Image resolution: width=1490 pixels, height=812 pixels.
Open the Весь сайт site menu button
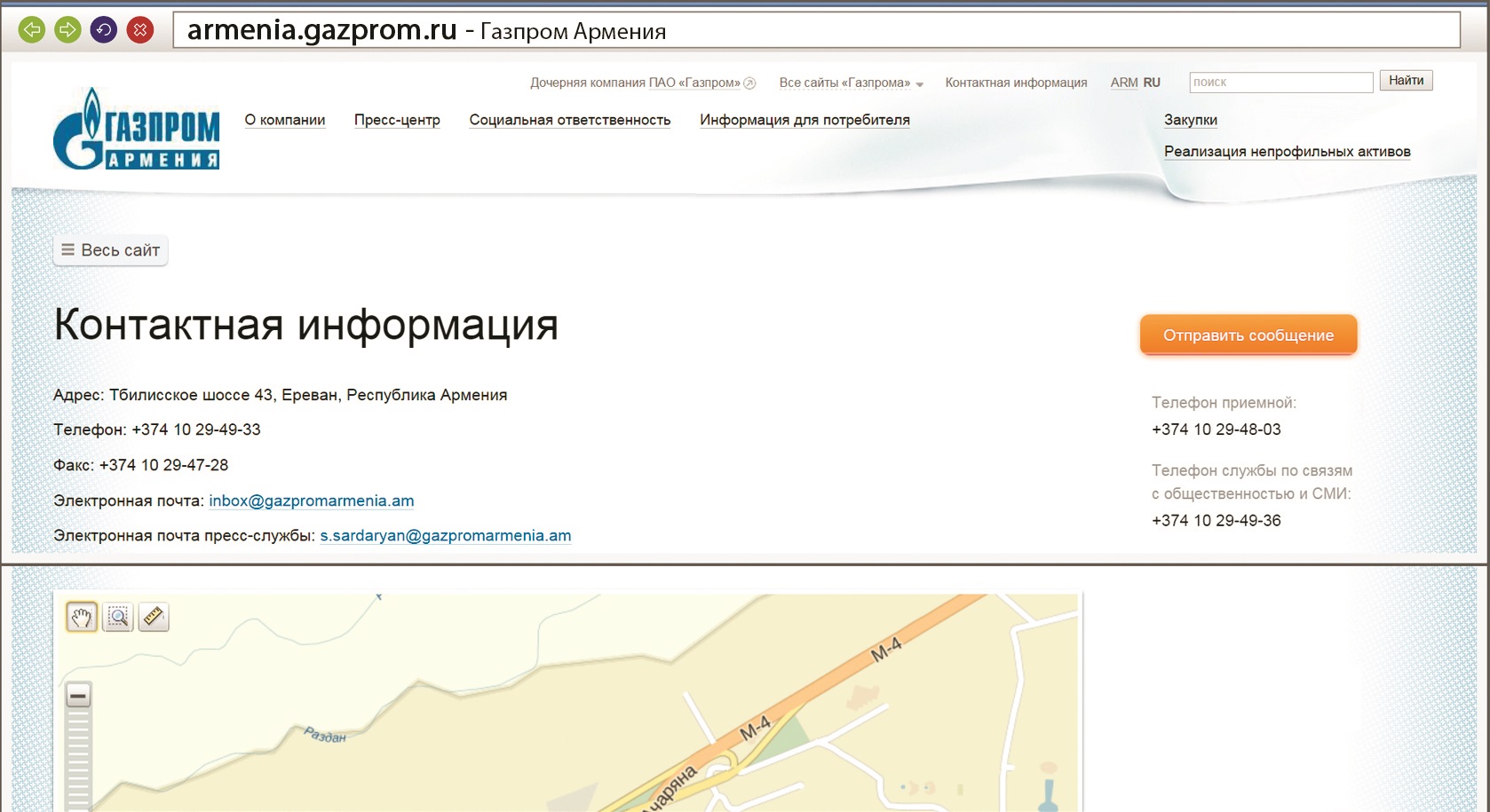tap(111, 250)
